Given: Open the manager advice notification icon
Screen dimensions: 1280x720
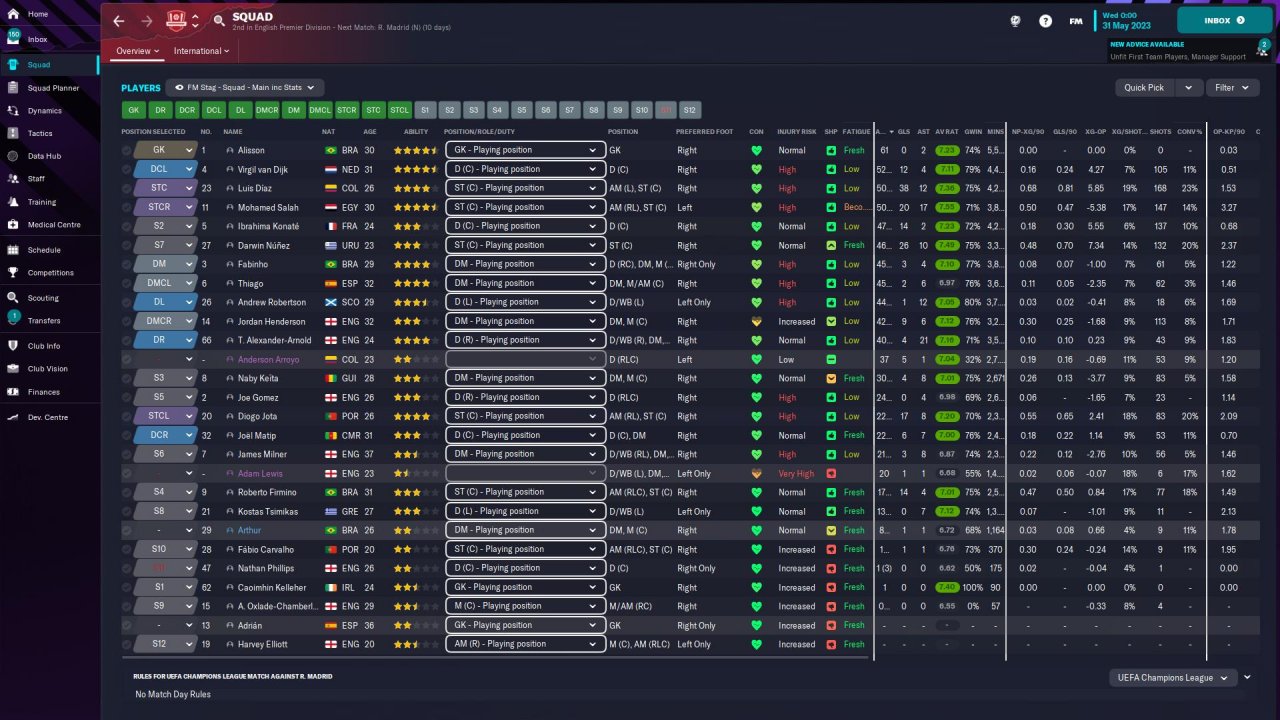Looking at the screenshot, I should click(1264, 48).
